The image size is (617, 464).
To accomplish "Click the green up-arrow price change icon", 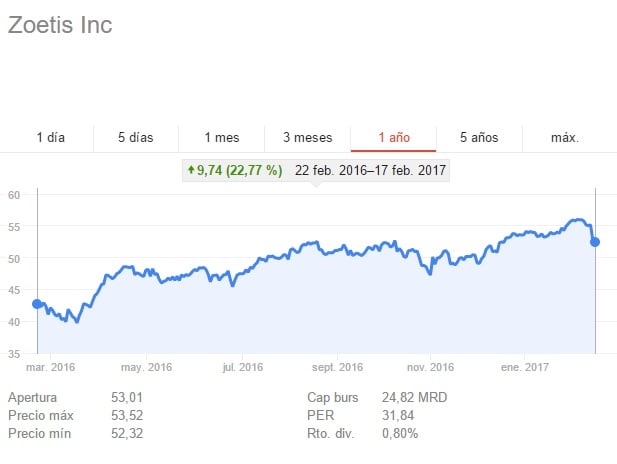I will [190, 171].
